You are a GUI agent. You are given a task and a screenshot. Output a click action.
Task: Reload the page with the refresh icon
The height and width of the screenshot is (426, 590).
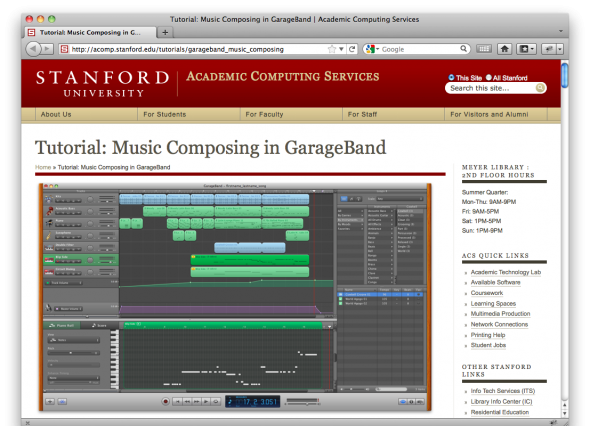(x=352, y=49)
